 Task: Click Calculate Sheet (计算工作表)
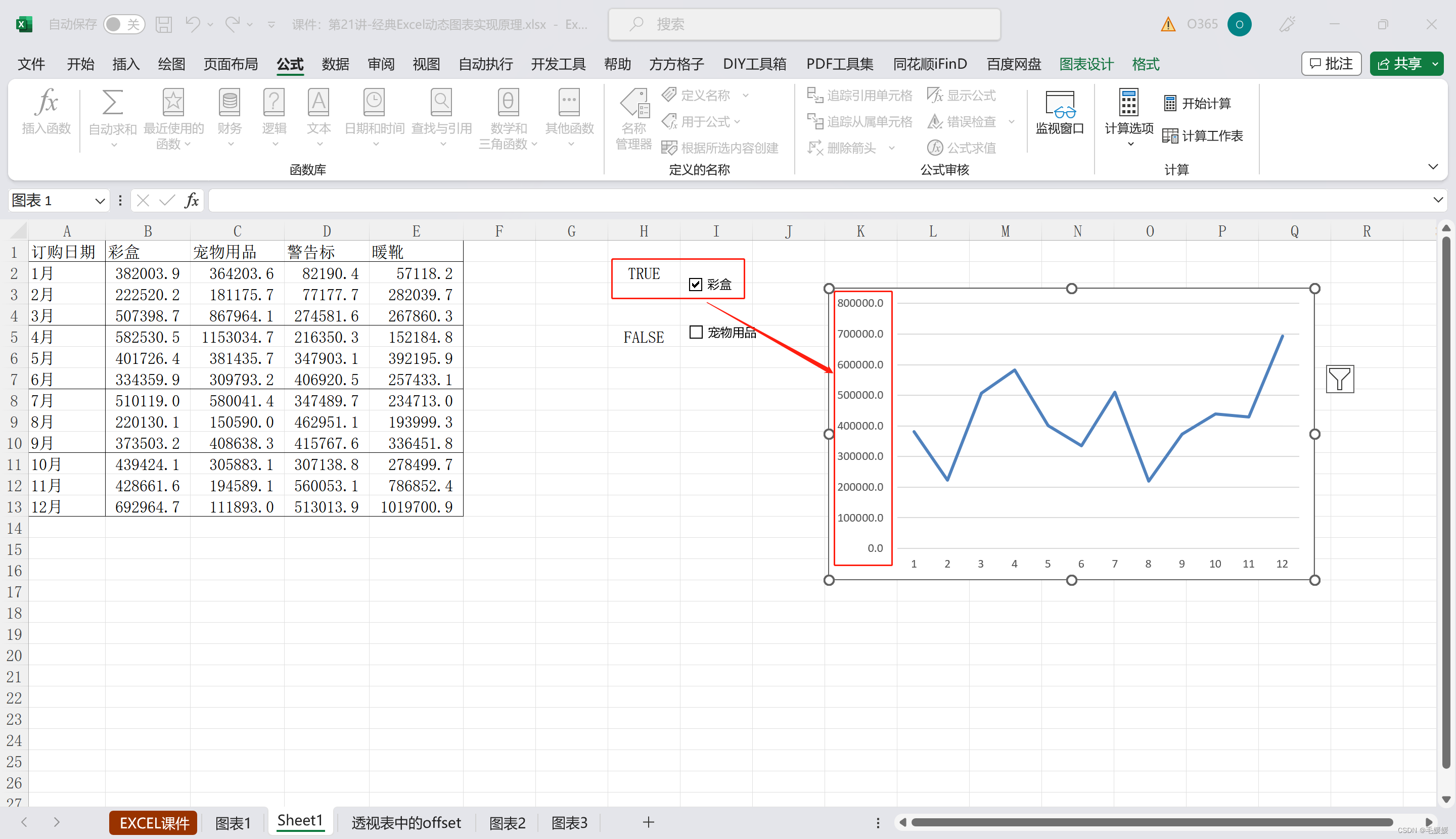pos(1203,135)
